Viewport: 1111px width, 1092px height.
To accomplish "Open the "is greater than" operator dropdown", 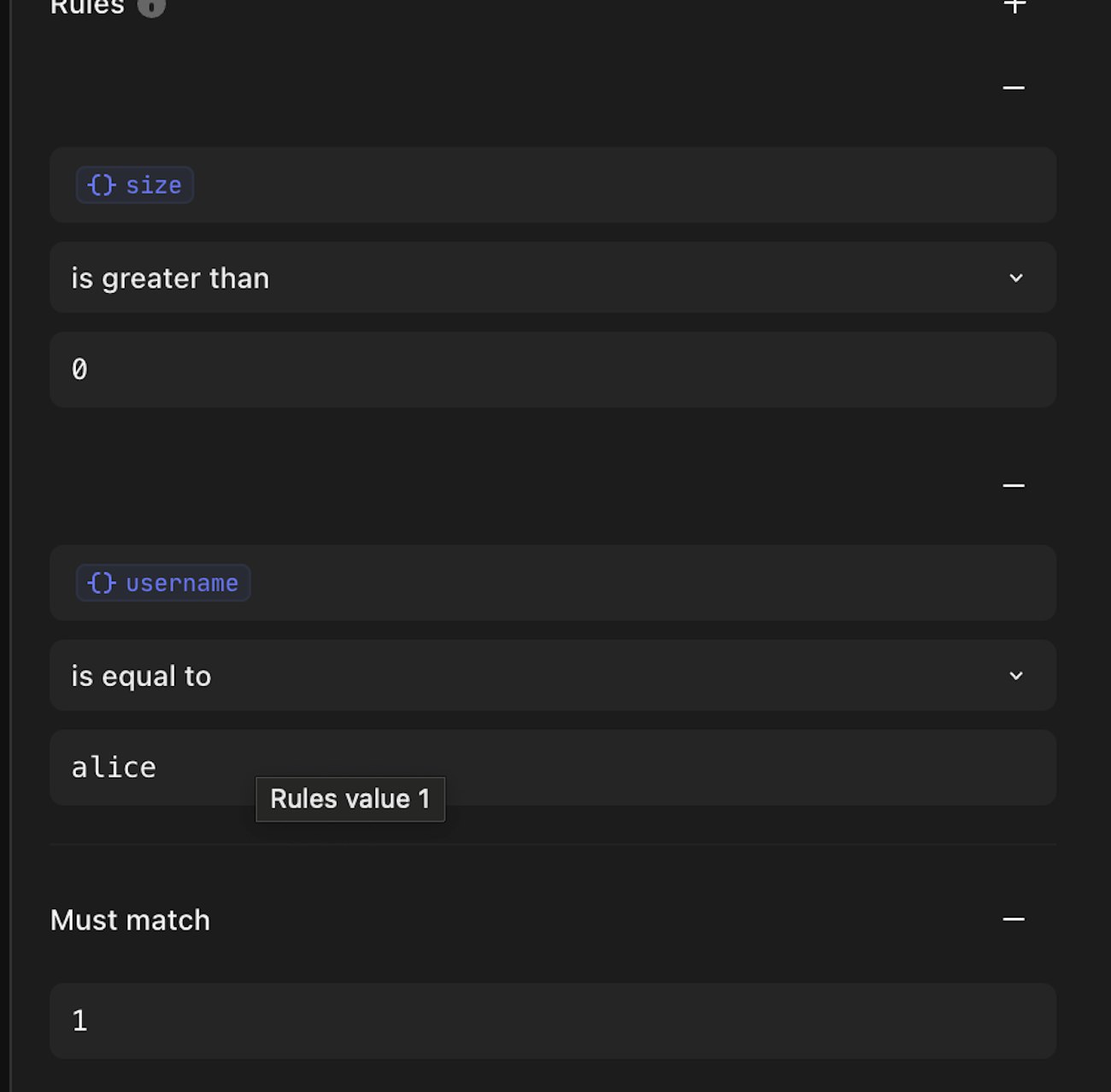I will [x=552, y=278].
